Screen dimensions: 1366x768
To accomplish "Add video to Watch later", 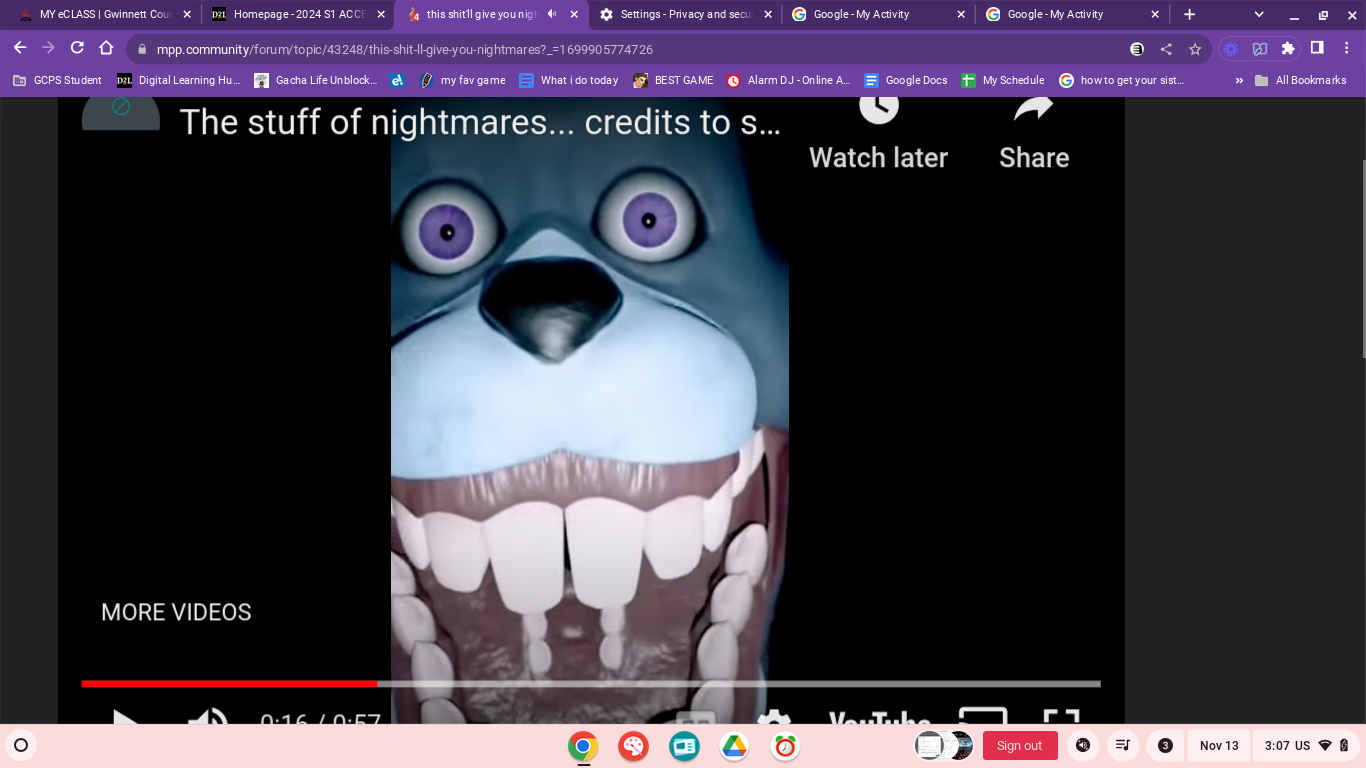I will coord(878,133).
